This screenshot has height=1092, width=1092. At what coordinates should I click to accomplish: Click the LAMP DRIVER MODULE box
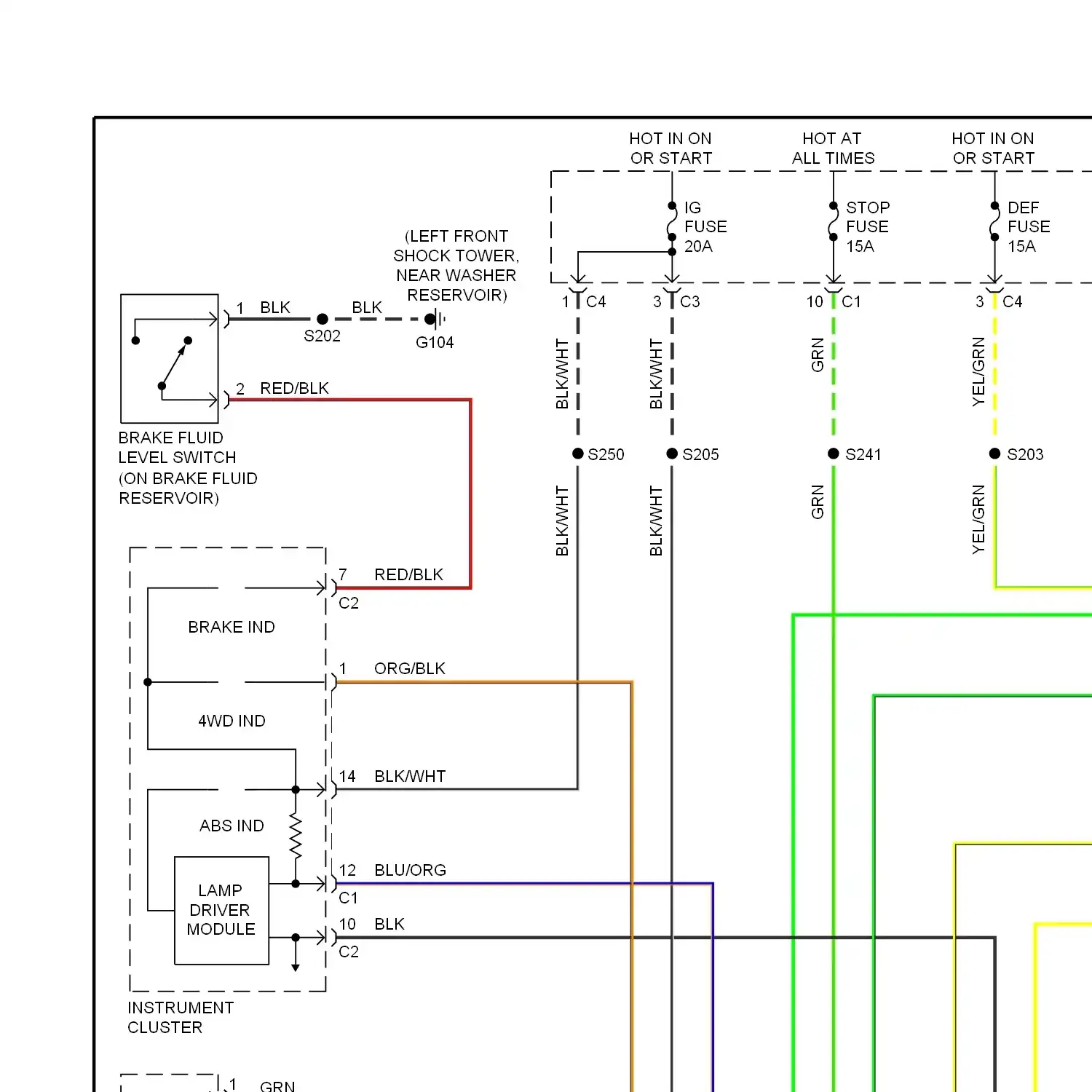pos(221,910)
